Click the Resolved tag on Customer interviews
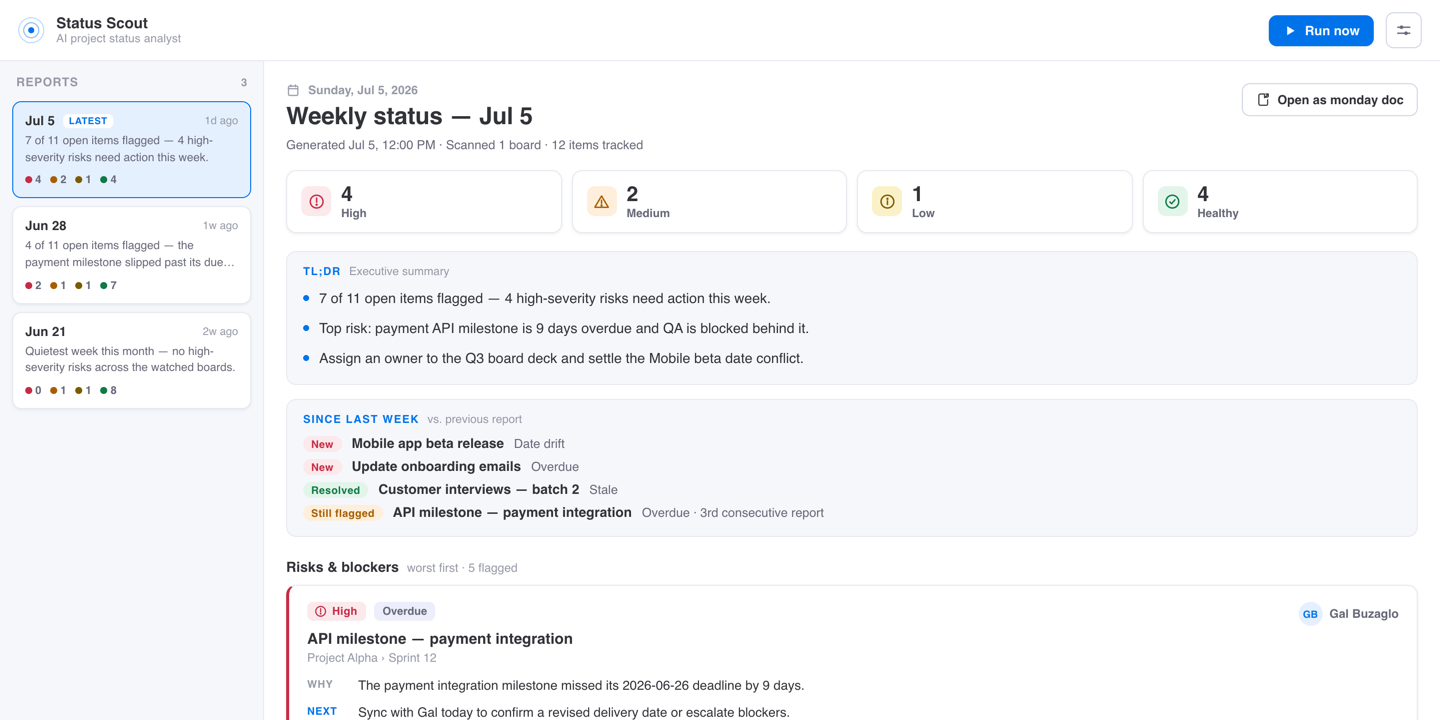The width and height of the screenshot is (1440, 720). pos(335,490)
